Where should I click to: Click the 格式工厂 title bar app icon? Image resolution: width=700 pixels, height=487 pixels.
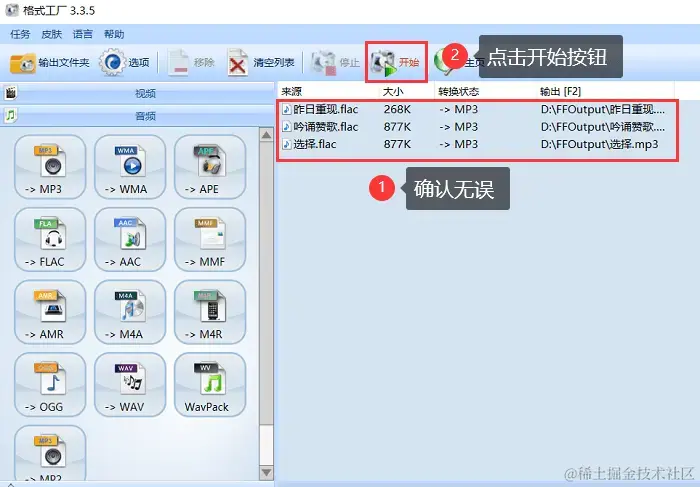tap(12, 10)
